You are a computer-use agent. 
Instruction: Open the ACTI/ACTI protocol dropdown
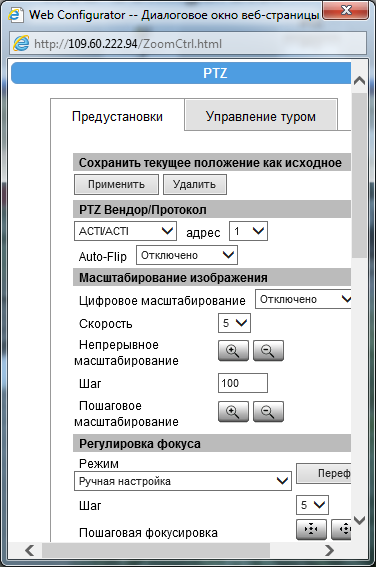pyautogui.click(x=125, y=231)
